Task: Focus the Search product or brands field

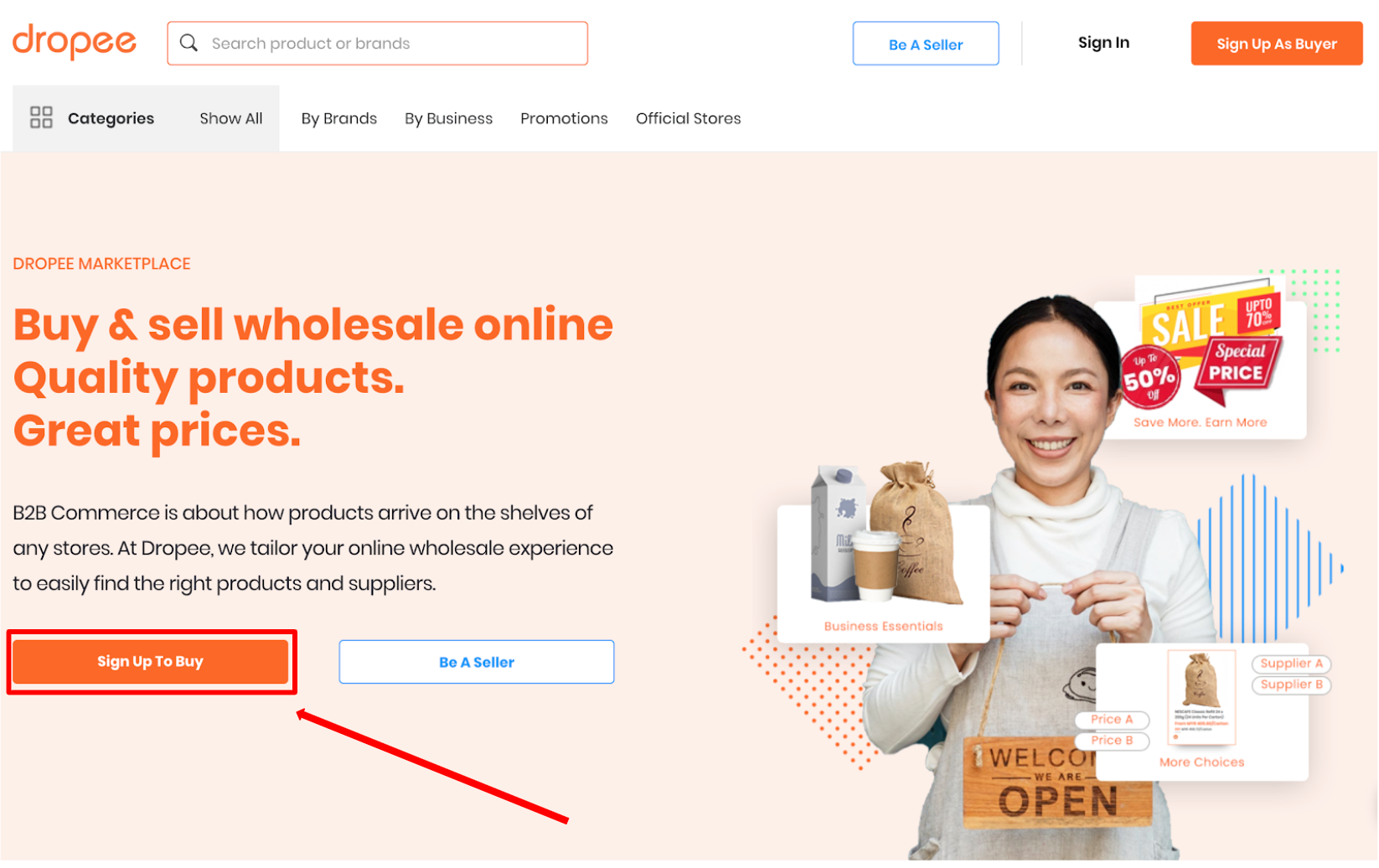Action: point(378,44)
